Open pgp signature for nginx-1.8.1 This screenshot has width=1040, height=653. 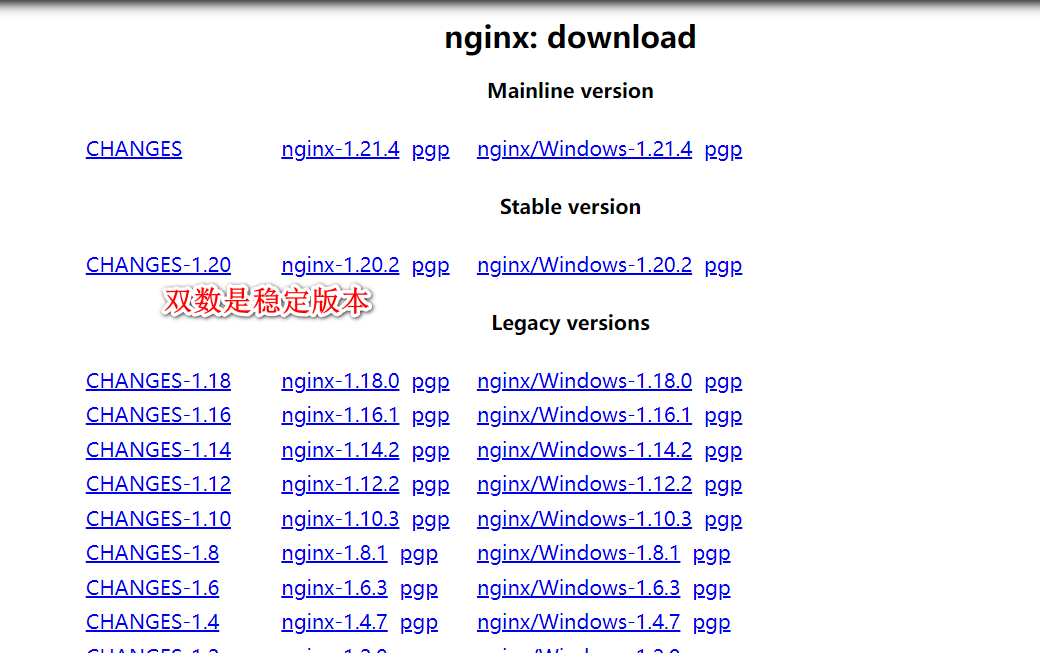pos(419,554)
